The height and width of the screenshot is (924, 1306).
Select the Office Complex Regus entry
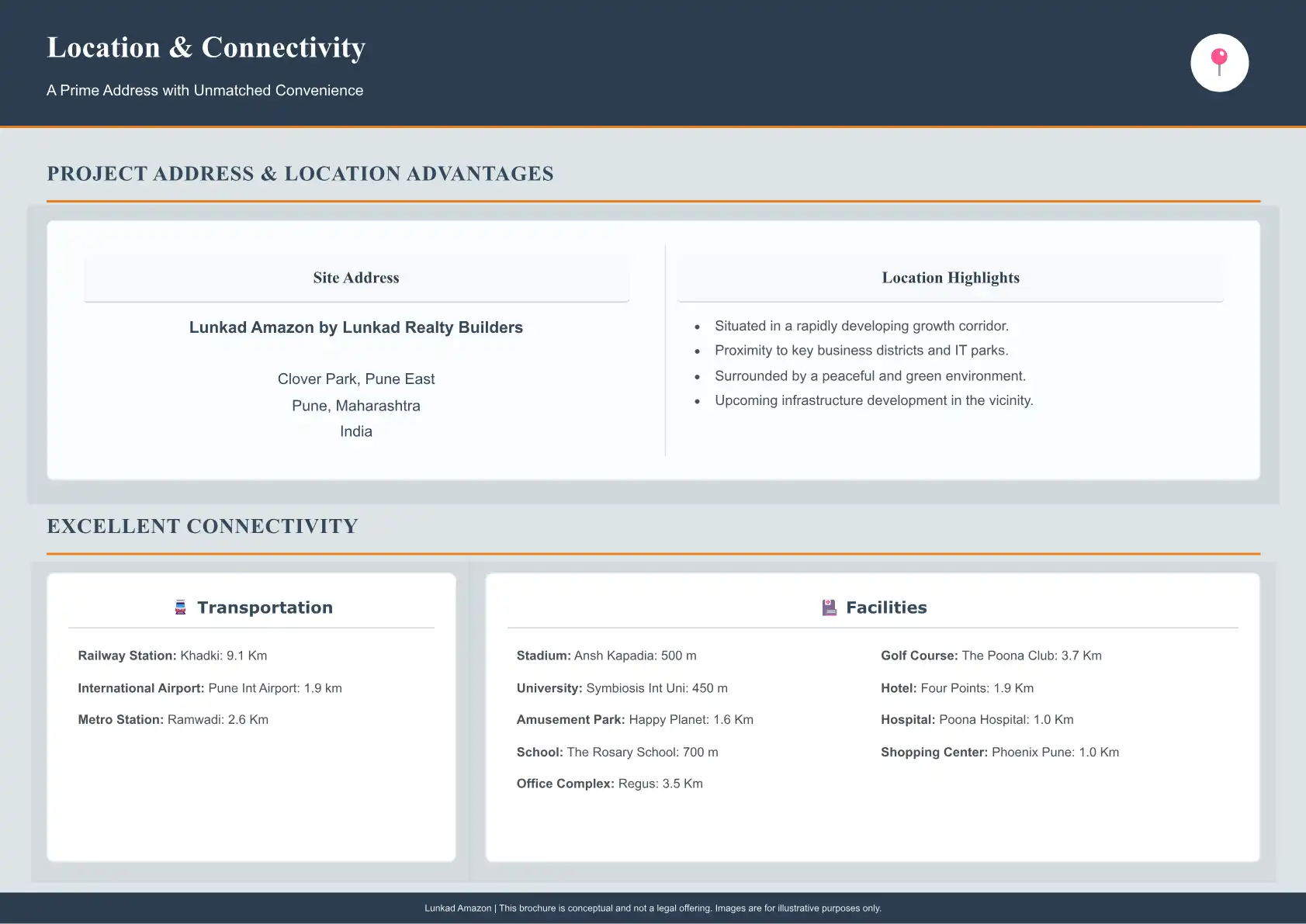click(x=609, y=784)
